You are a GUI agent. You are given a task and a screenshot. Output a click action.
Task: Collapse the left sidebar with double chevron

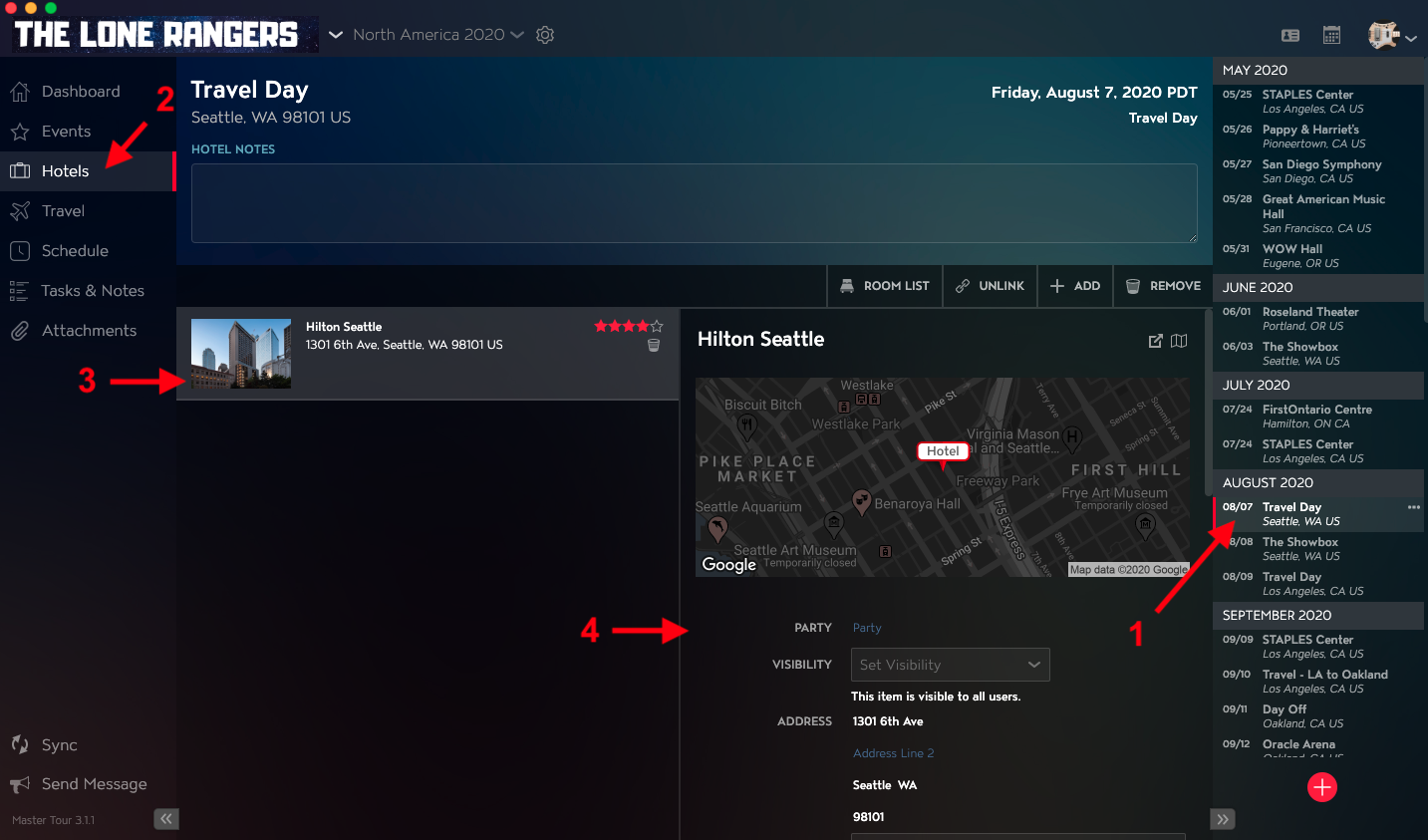[x=166, y=819]
